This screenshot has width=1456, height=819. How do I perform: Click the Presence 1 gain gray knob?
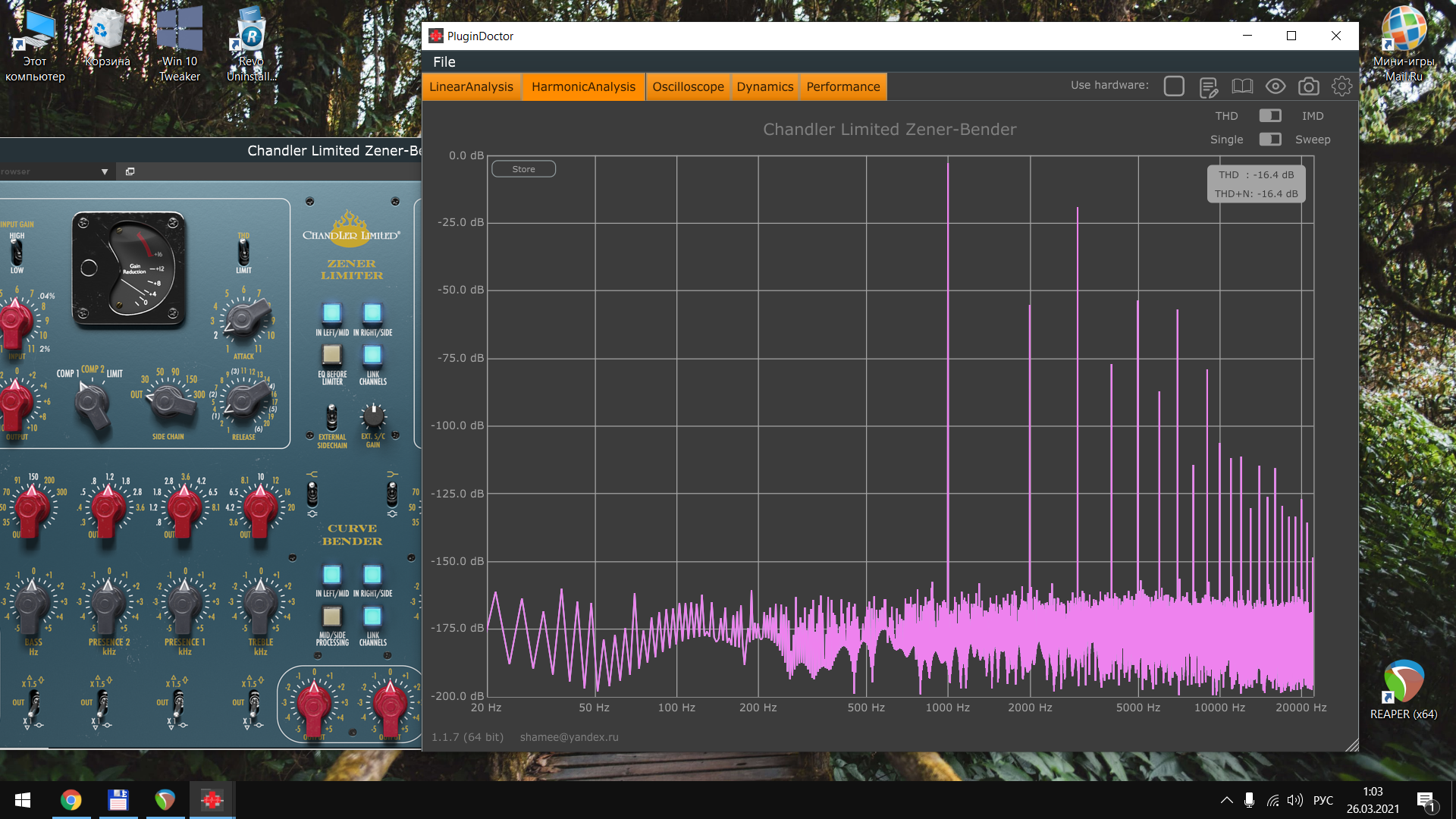coord(184,607)
